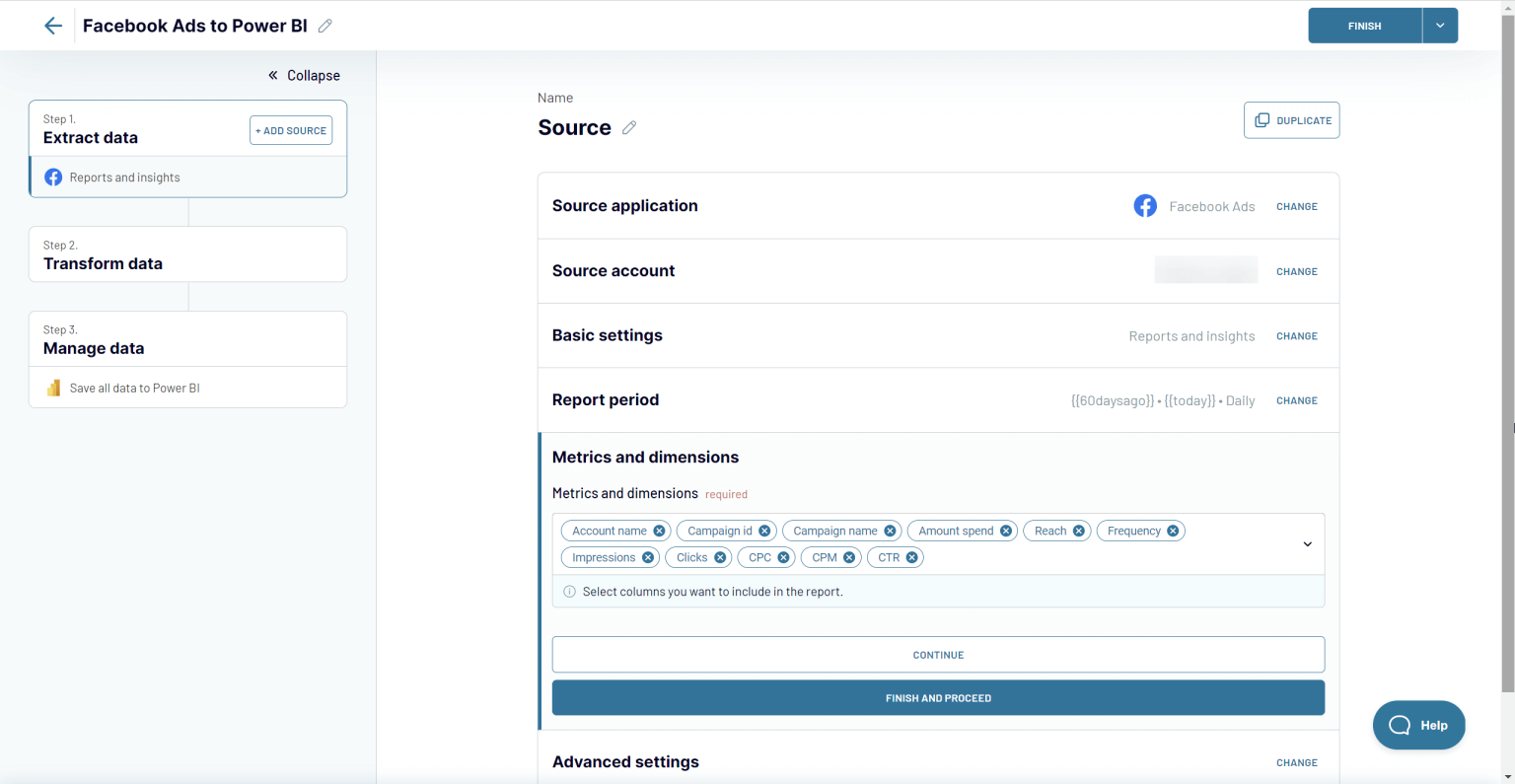Click the info icon about selecting columns

click(569, 591)
